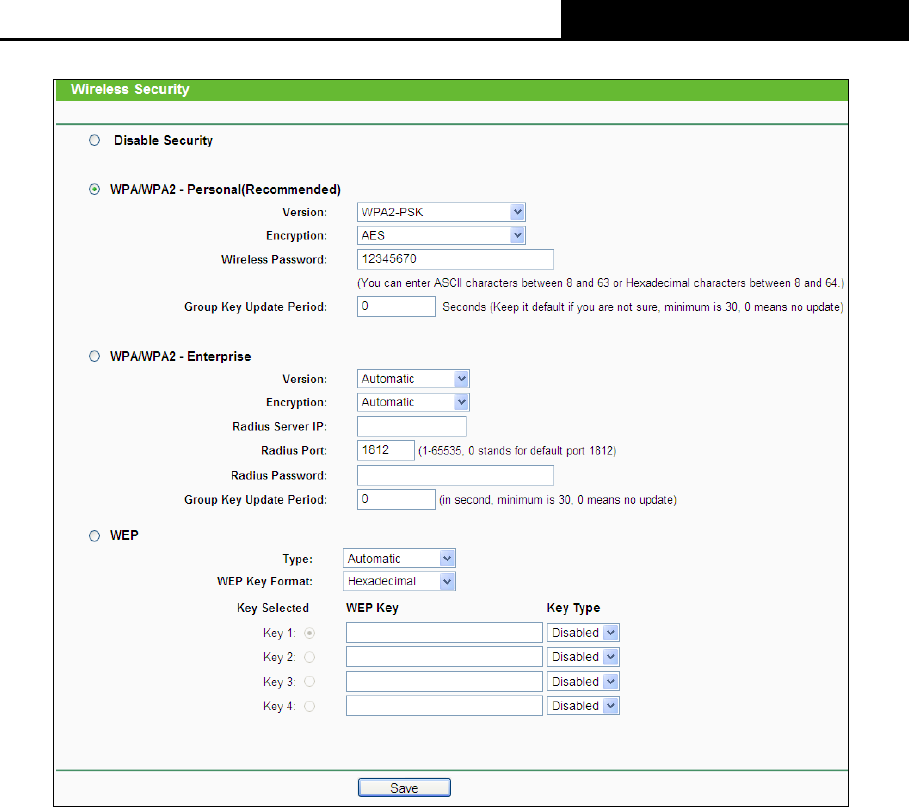Click the Key 2 WEP Key field
Image resolution: width=909 pixels, height=807 pixels.
[x=444, y=657]
